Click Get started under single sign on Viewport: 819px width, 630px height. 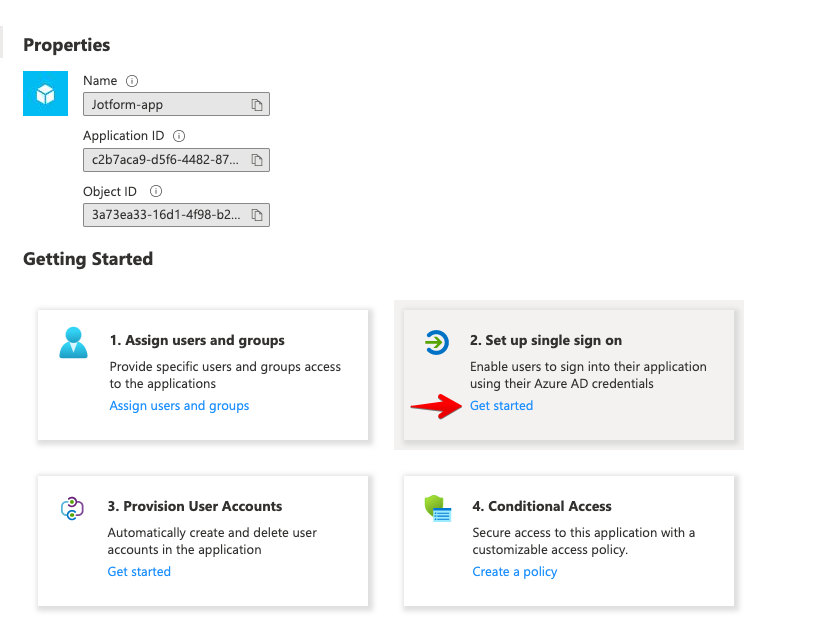click(501, 406)
